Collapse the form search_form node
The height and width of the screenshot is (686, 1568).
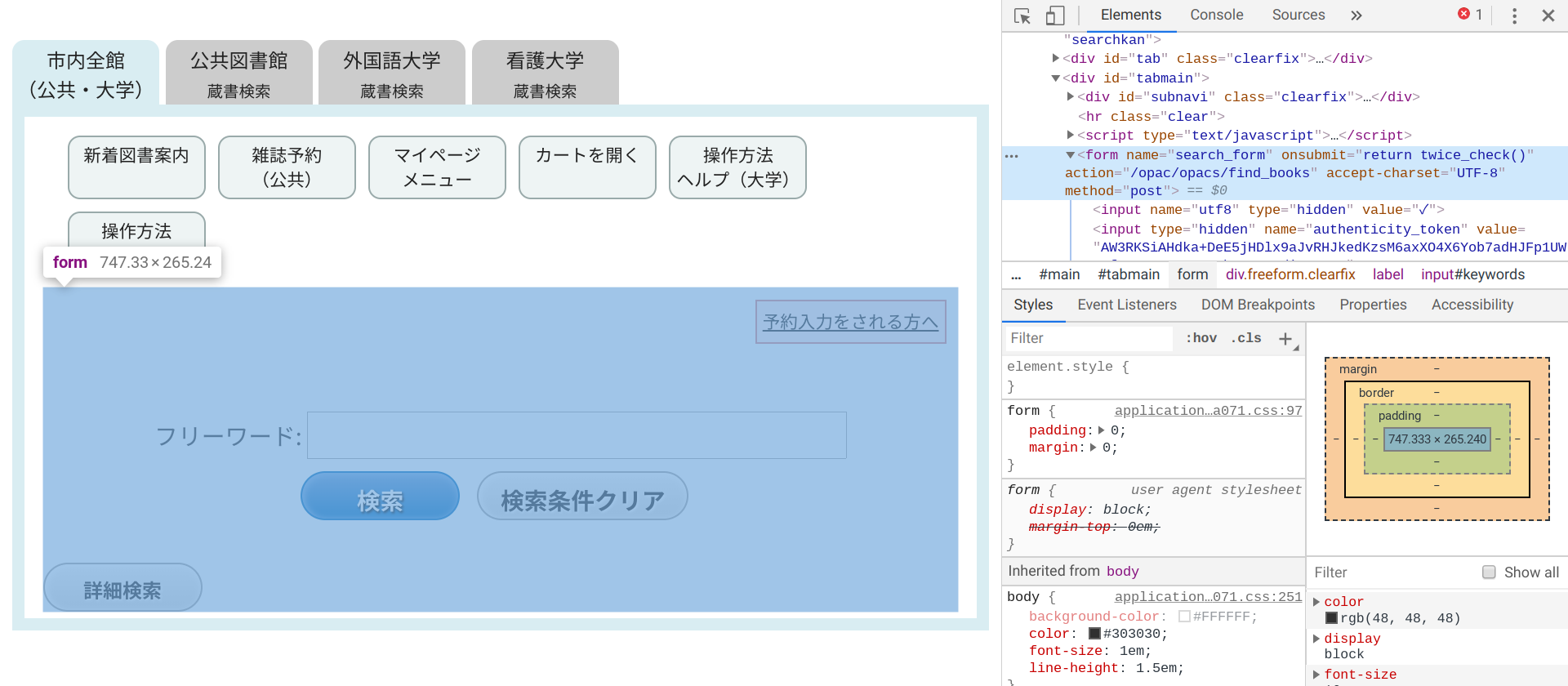(x=1071, y=154)
